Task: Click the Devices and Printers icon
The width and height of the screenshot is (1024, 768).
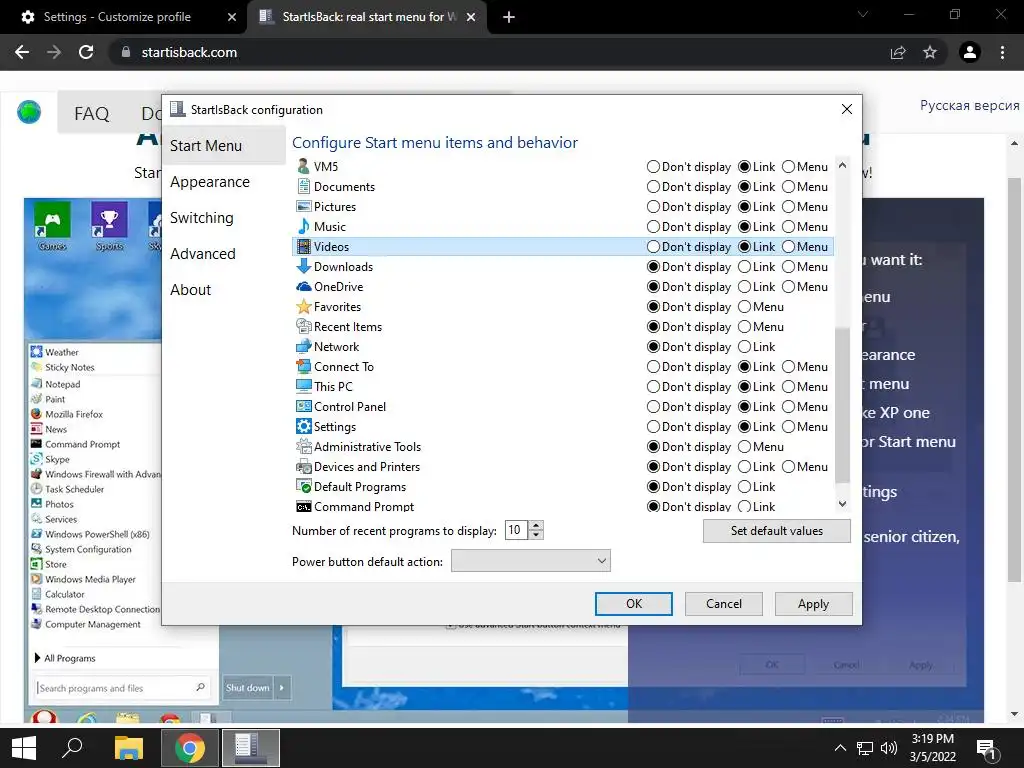Action: point(303,467)
